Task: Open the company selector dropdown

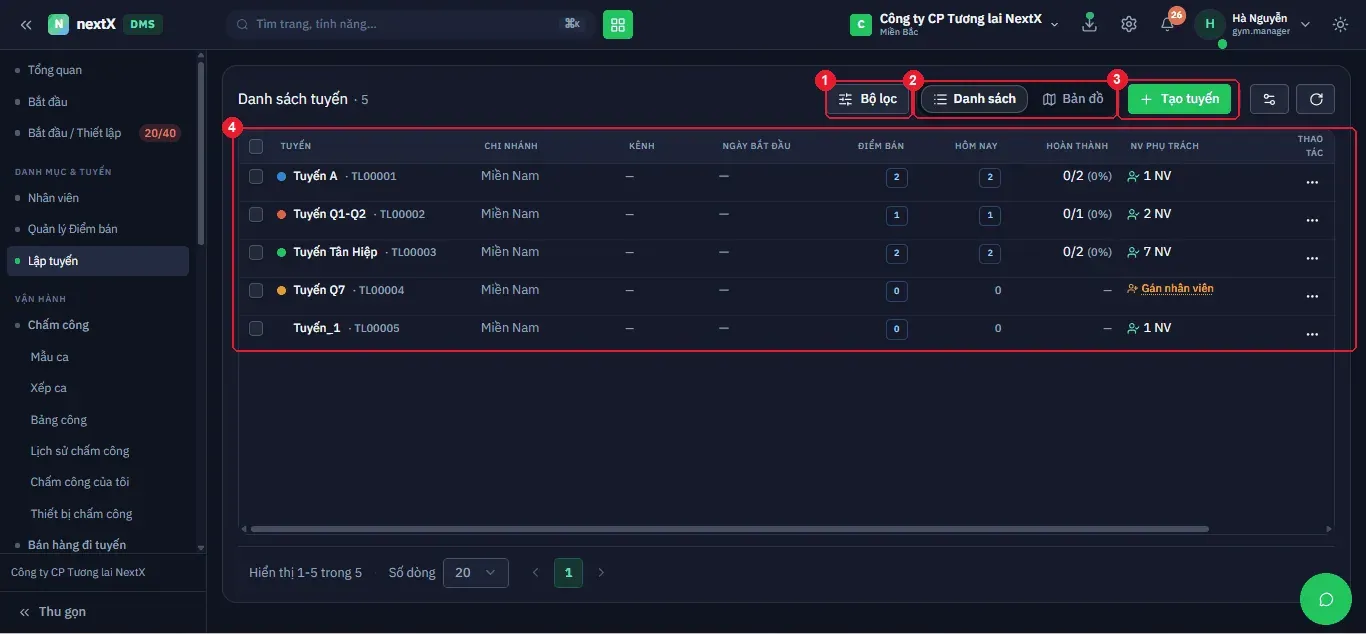Action: [954, 24]
